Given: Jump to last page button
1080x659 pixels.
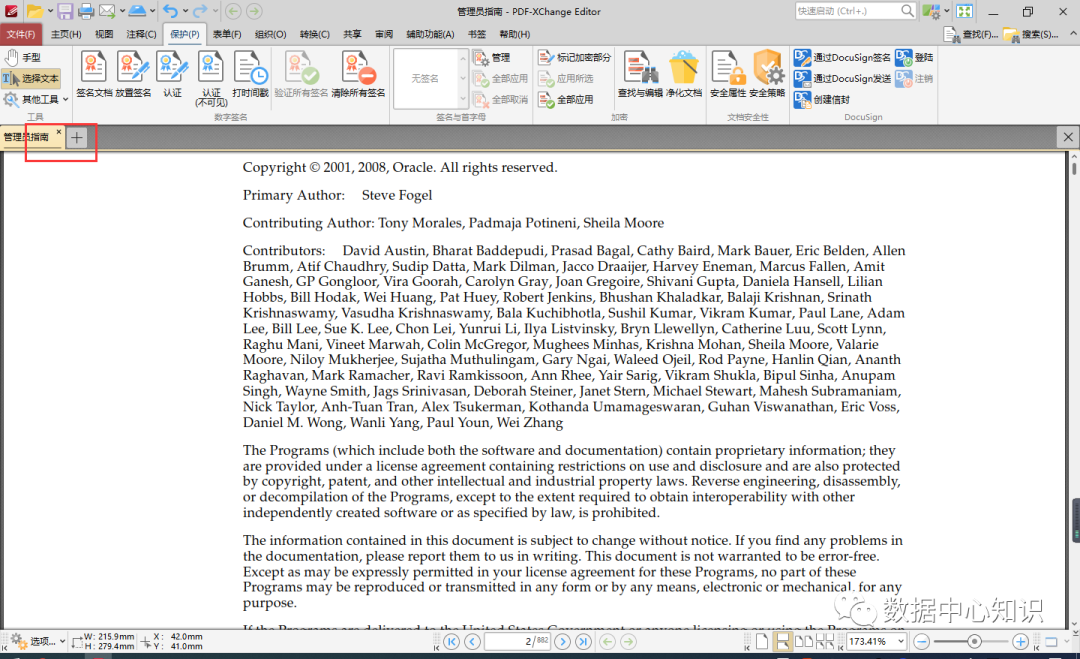Looking at the screenshot, I should point(583,642).
